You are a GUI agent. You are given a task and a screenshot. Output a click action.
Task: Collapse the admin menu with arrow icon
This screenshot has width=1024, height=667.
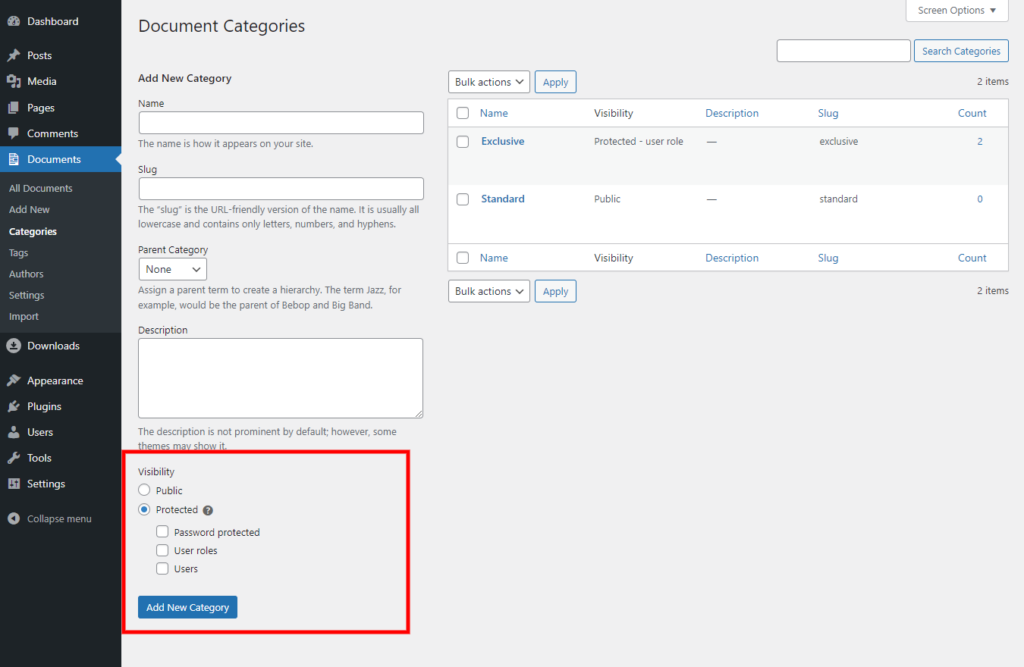coord(14,519)
